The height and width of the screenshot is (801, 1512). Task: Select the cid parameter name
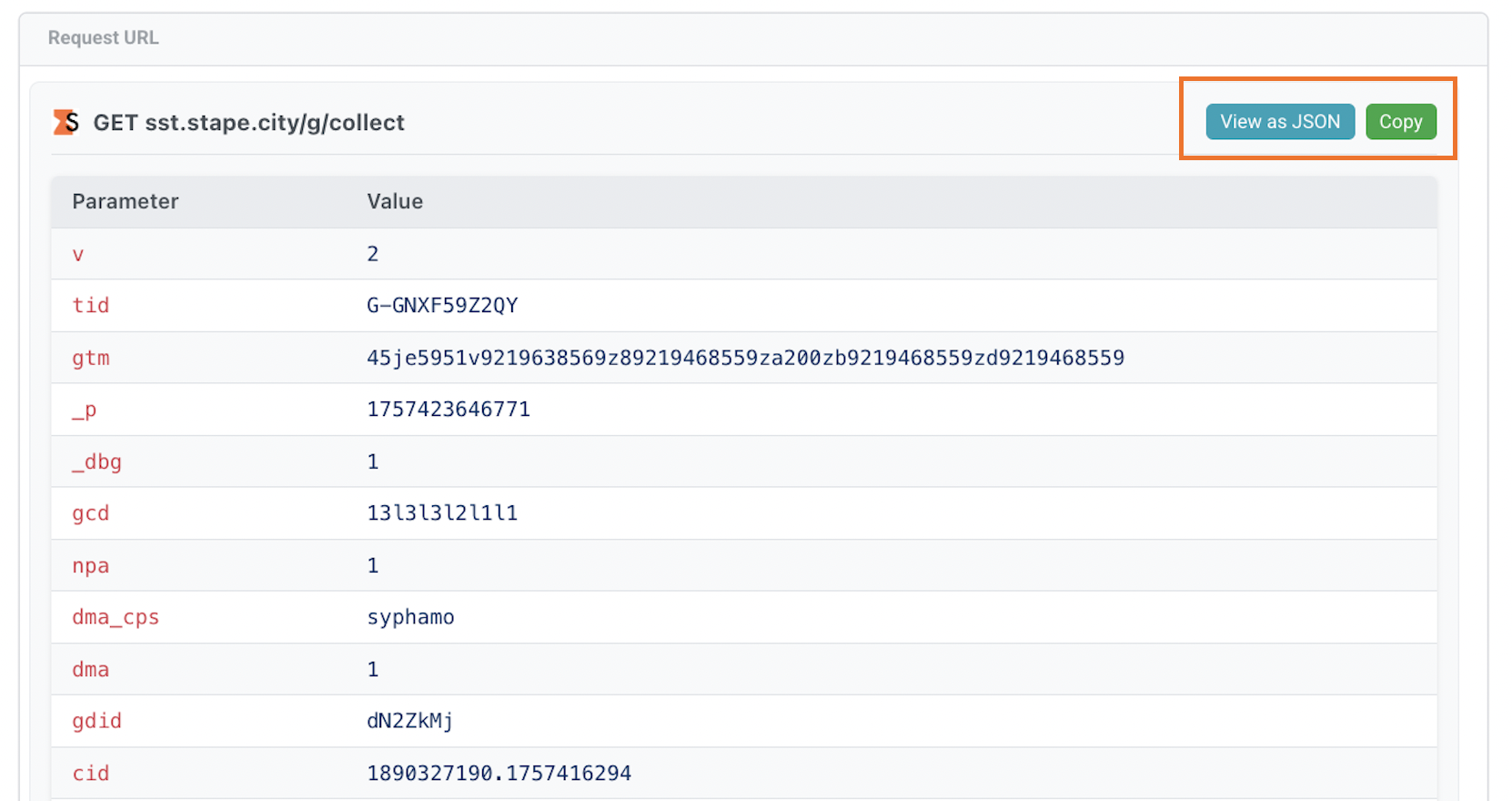click(91, 773)
